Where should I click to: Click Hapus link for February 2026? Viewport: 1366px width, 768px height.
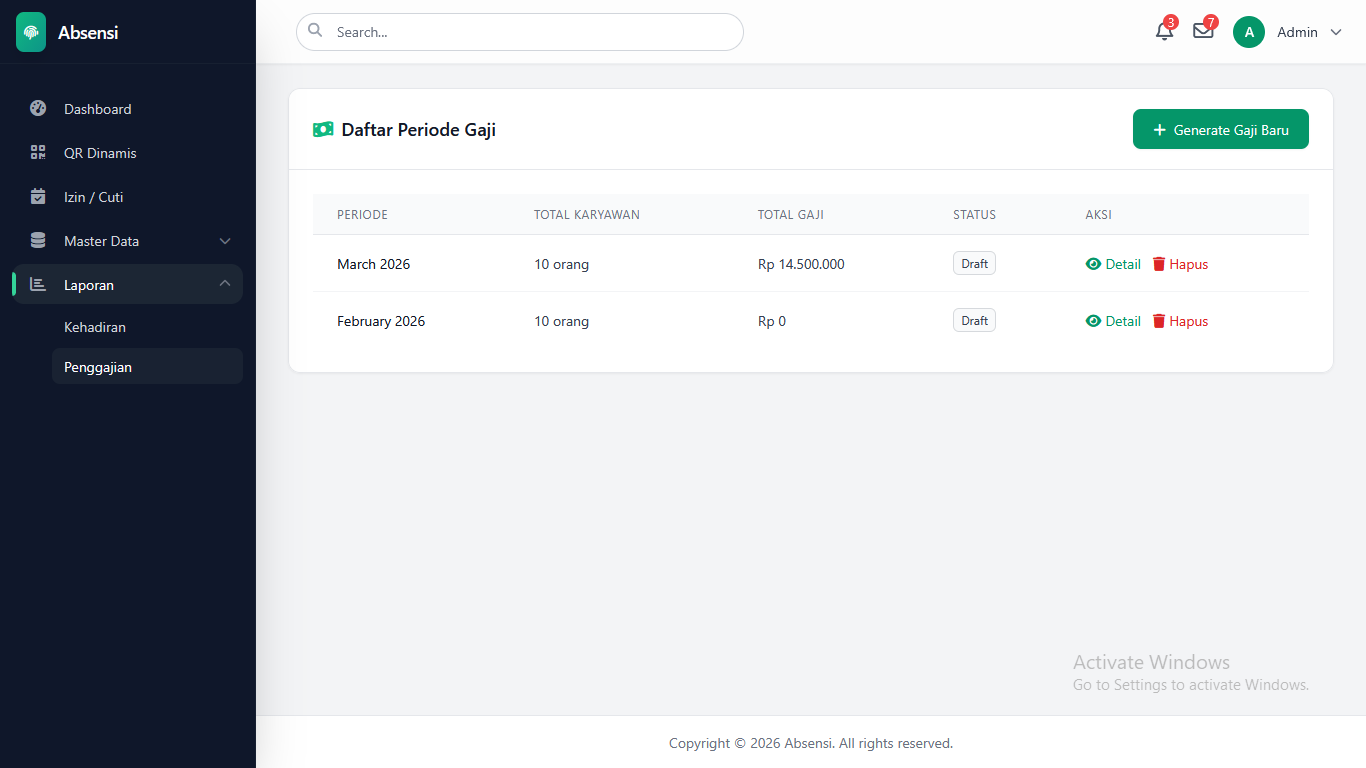[1188, 321]
